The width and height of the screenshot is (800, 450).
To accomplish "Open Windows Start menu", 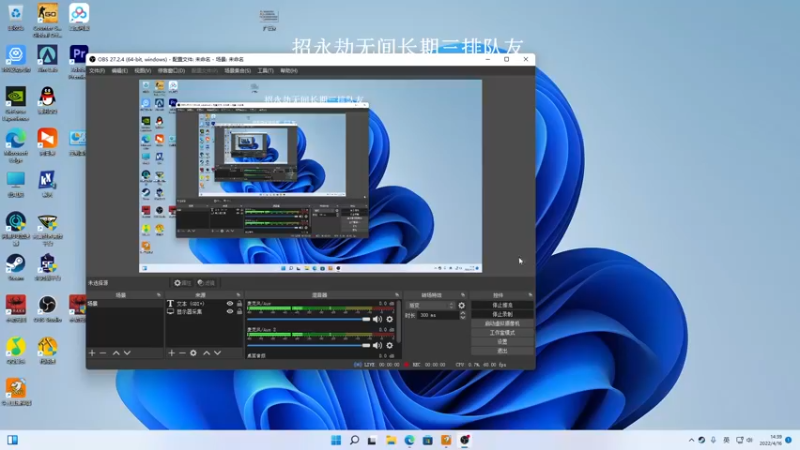I will 336,440.
